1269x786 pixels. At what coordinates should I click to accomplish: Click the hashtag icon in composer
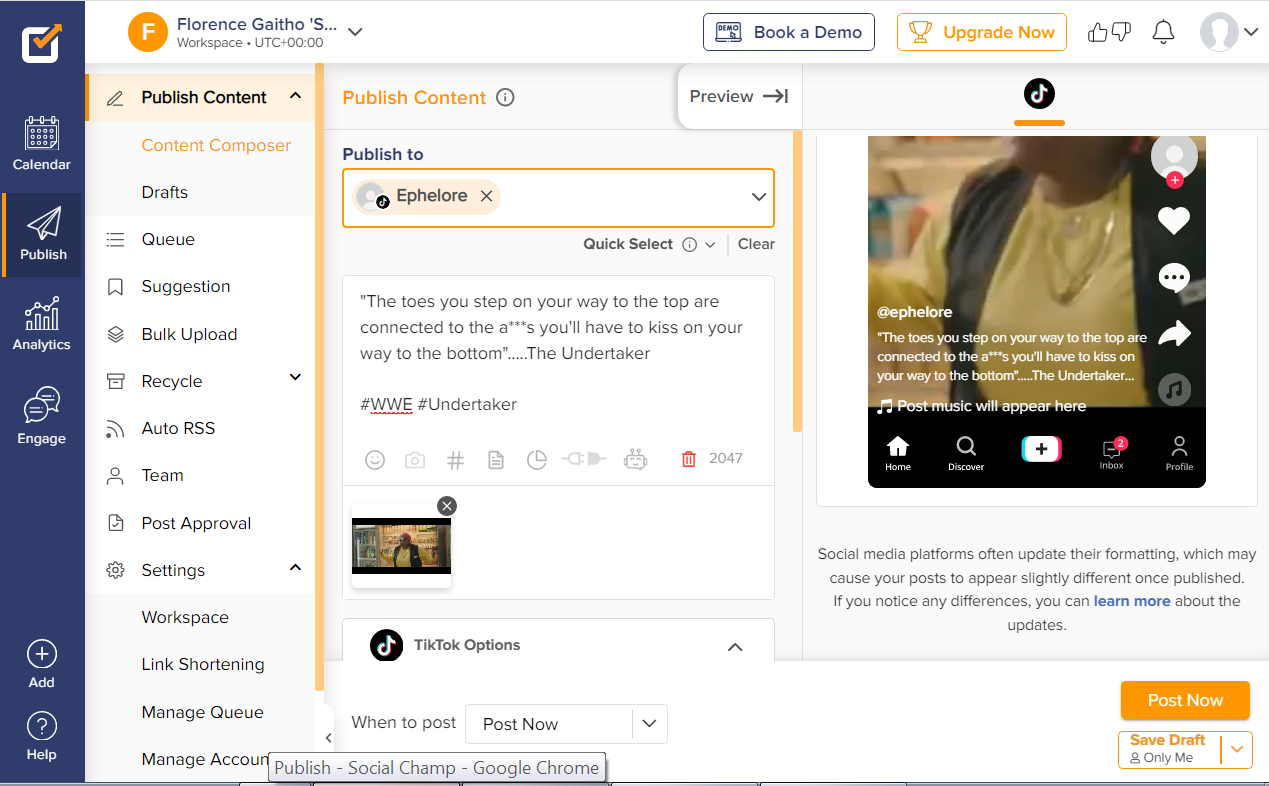click(x=455, y=460)
